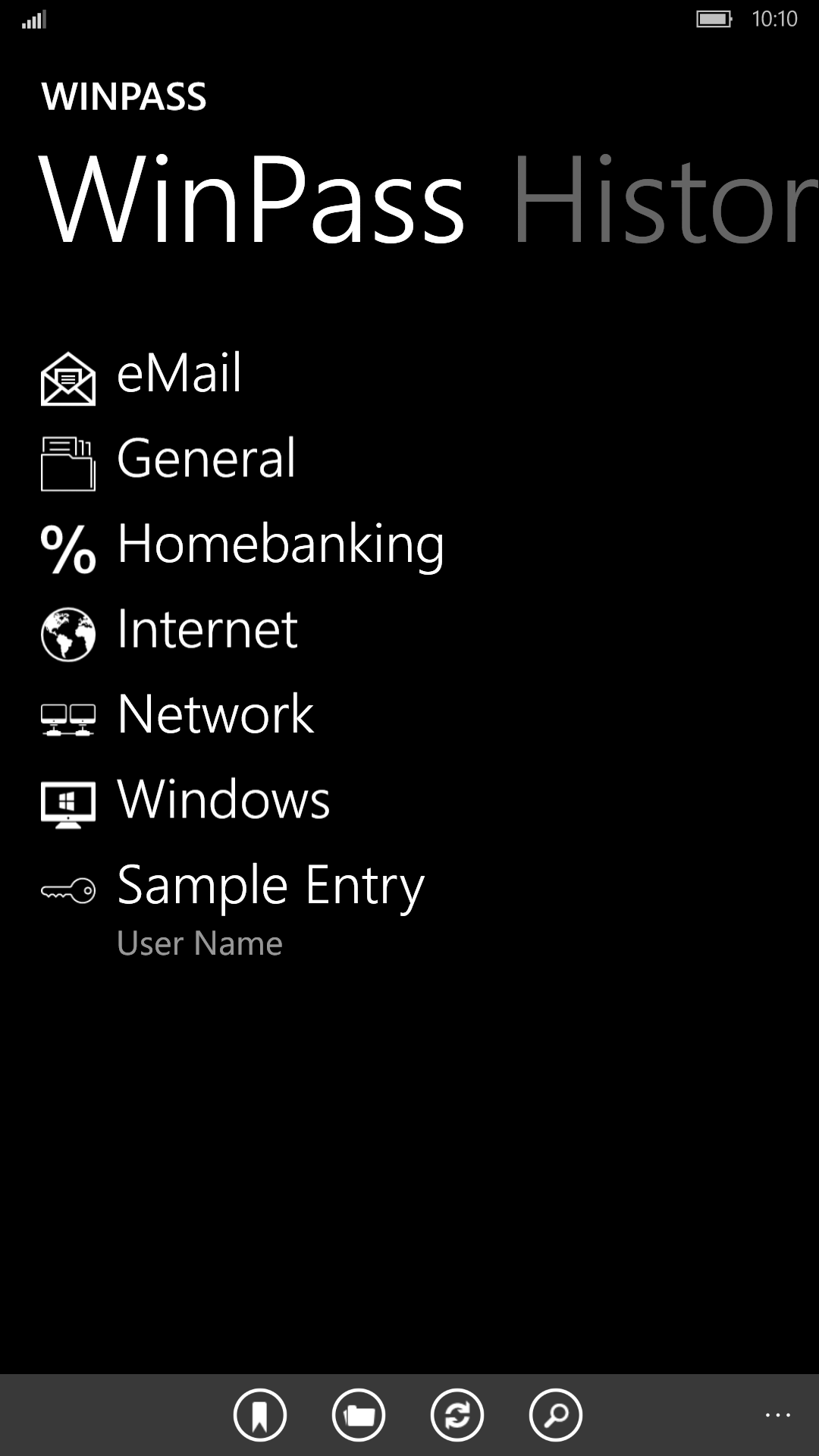Image resolution: width=819 pixels, height=1456 pixels.
Task: Open search with the magnifier button
Action: pyautogui.click(x=556, y=1415)
